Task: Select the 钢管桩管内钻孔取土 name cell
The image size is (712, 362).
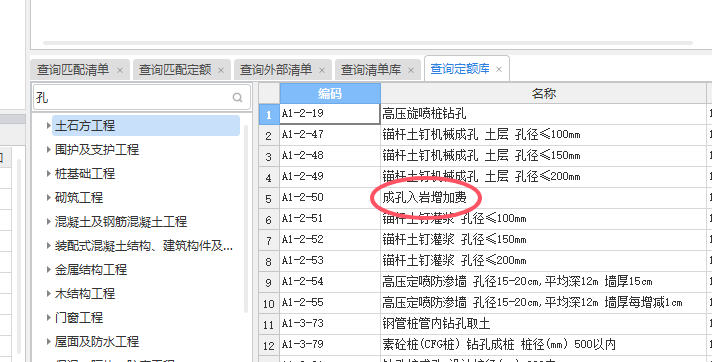Action: (x=544, y=323)
